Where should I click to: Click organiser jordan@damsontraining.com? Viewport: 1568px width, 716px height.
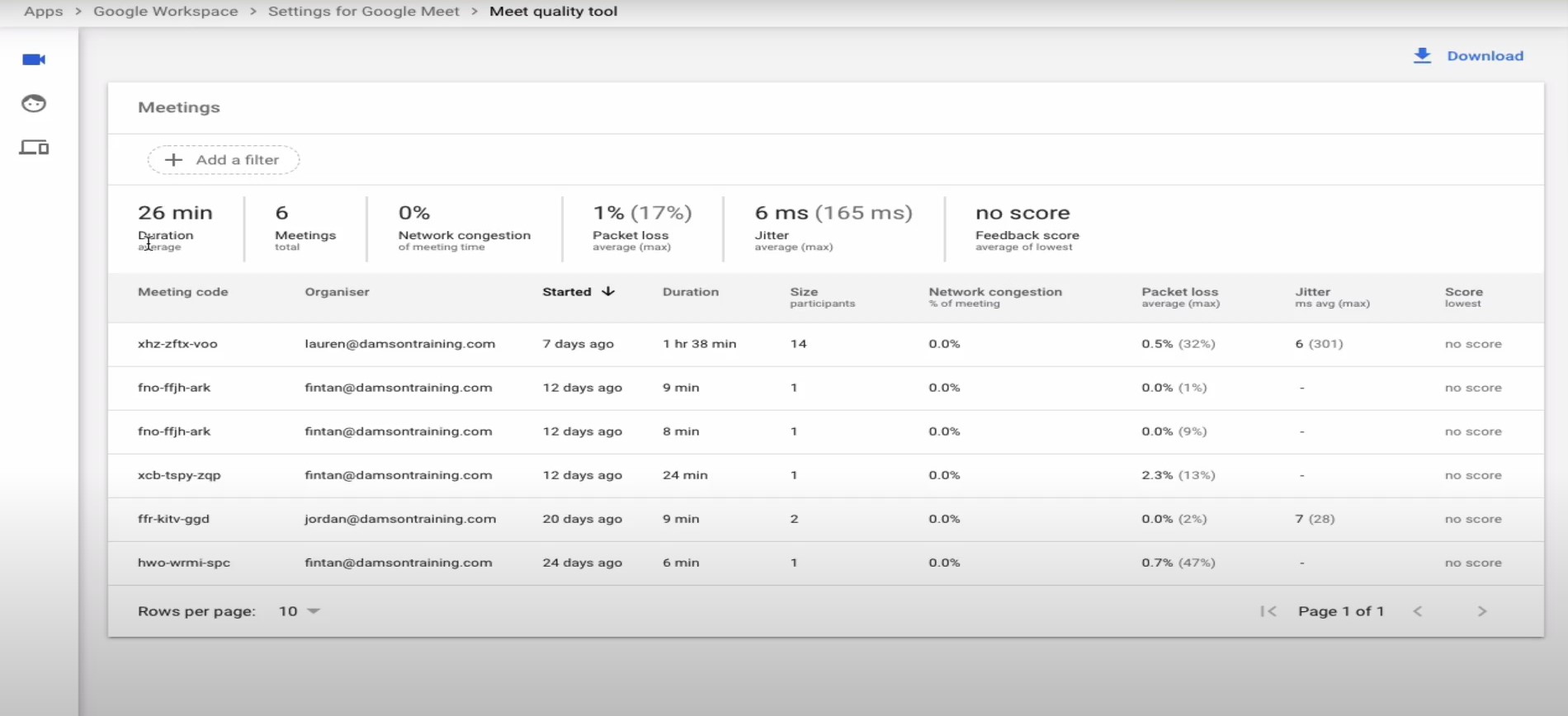pyautogui.click(x=400, y=519)
